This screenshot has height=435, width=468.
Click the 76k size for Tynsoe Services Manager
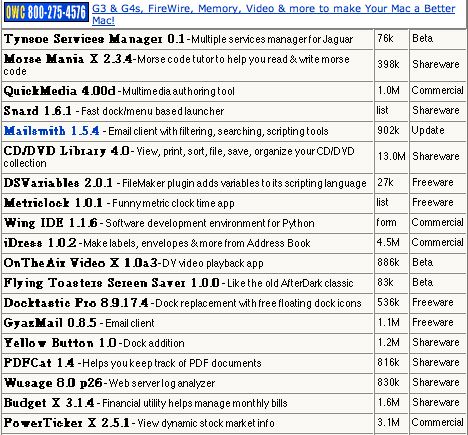pos(385,38)
